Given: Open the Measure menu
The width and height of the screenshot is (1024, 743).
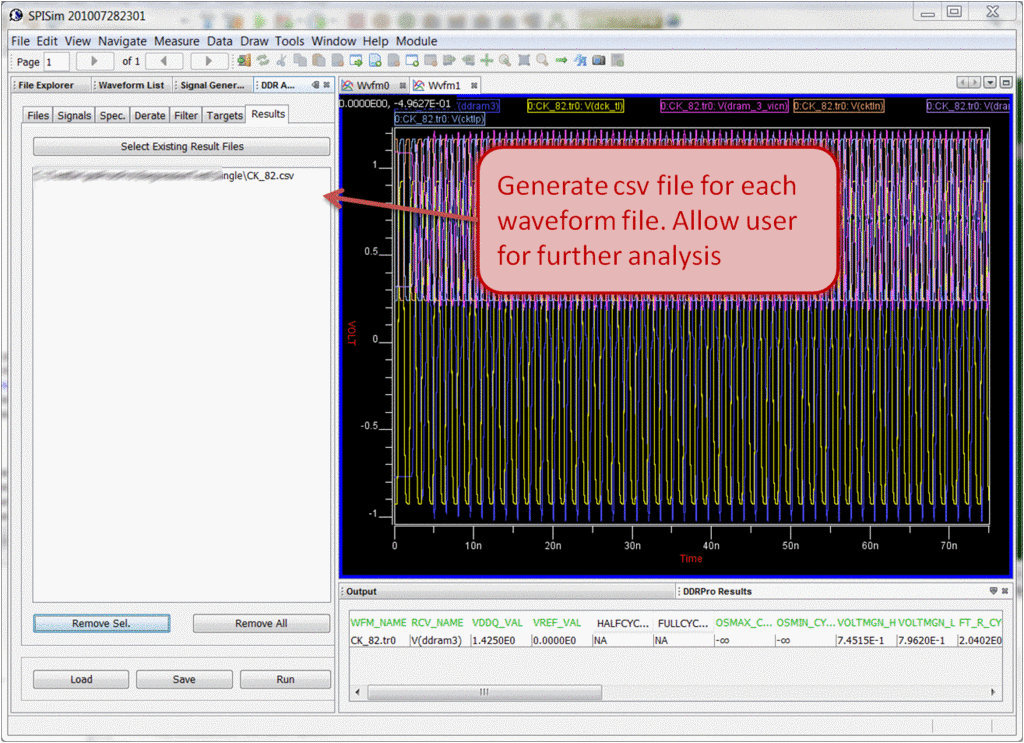Looking at the screenshot, I should tap(176, 41).
